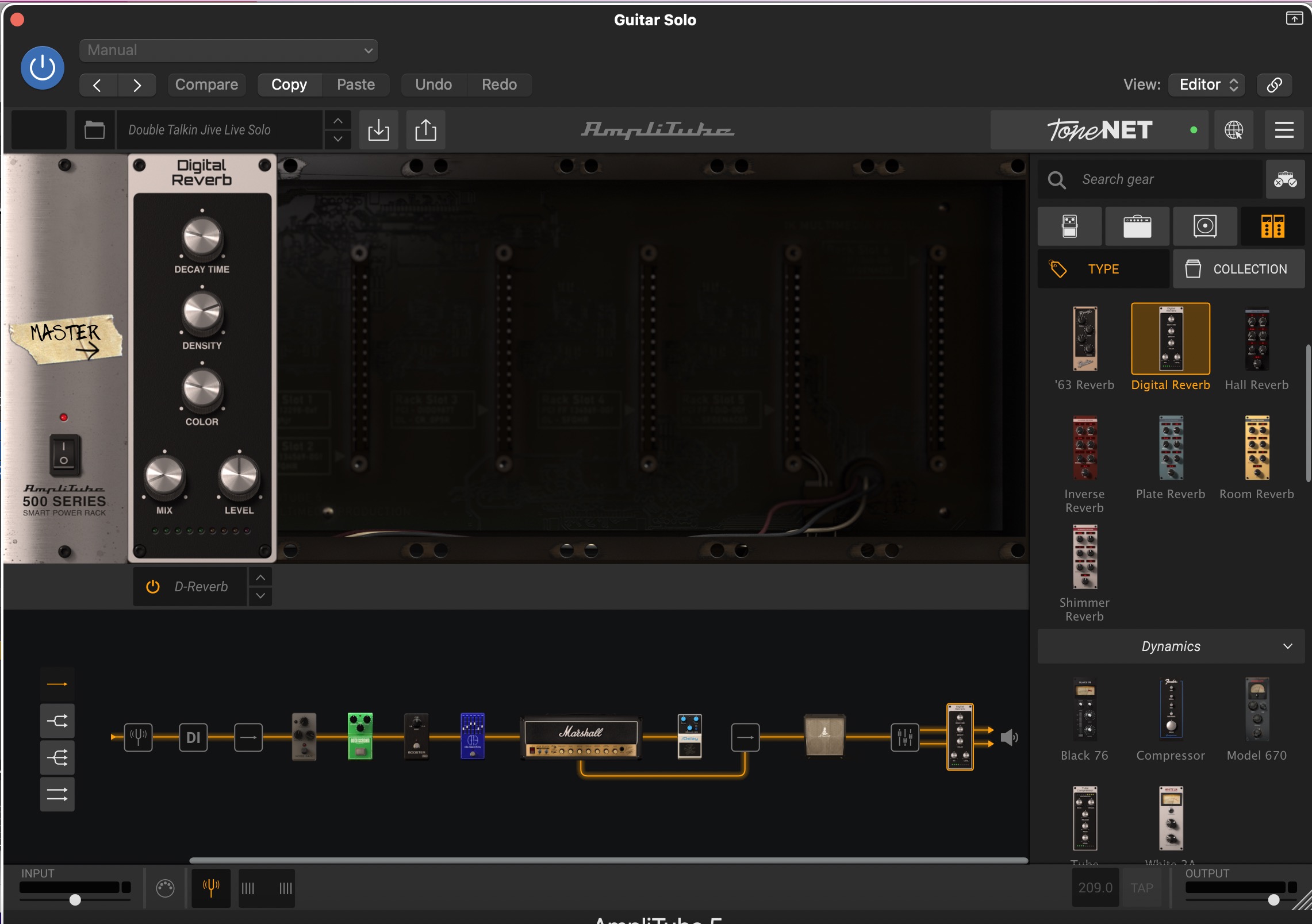Collapse the Dynamics section

point(1171,646)
